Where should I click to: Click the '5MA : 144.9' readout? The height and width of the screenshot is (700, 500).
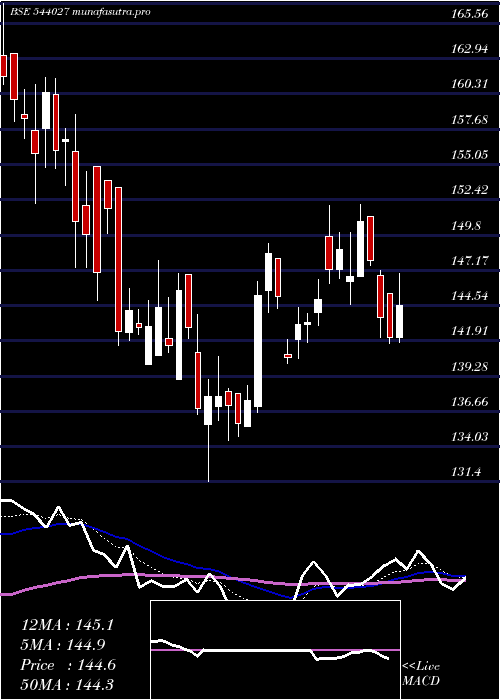coord(63,645)
